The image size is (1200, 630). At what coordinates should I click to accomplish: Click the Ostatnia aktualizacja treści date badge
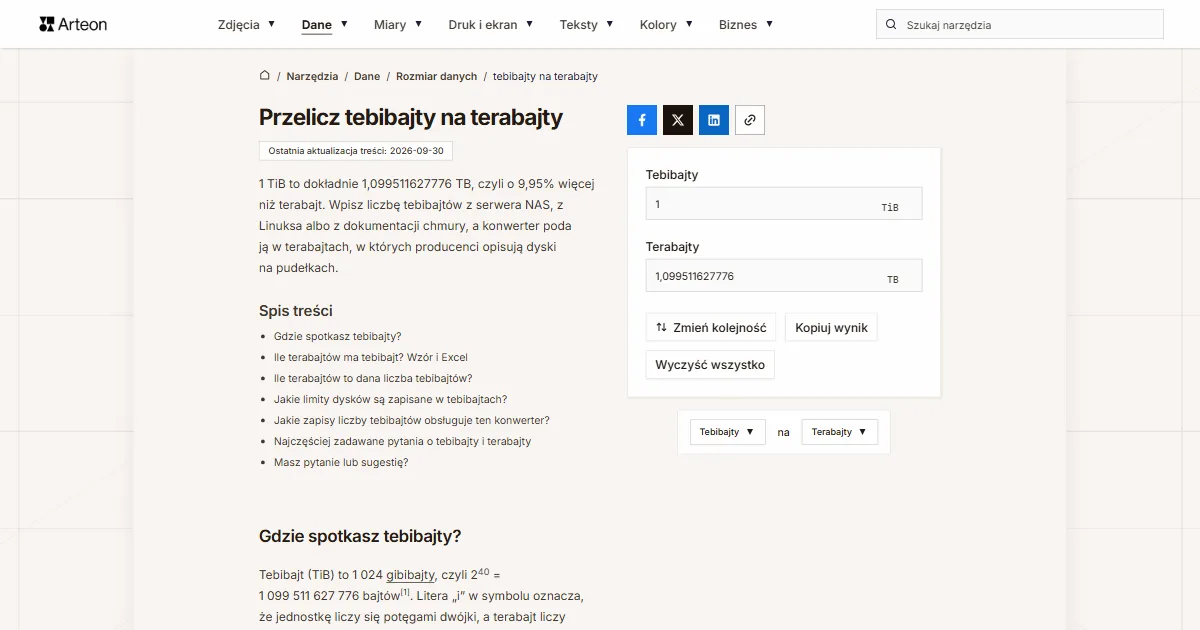click(356, 150)
